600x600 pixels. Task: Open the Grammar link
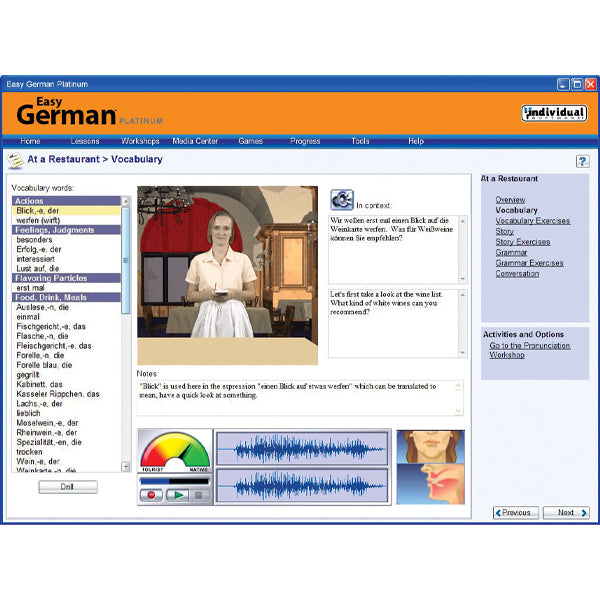coord(511,253)
